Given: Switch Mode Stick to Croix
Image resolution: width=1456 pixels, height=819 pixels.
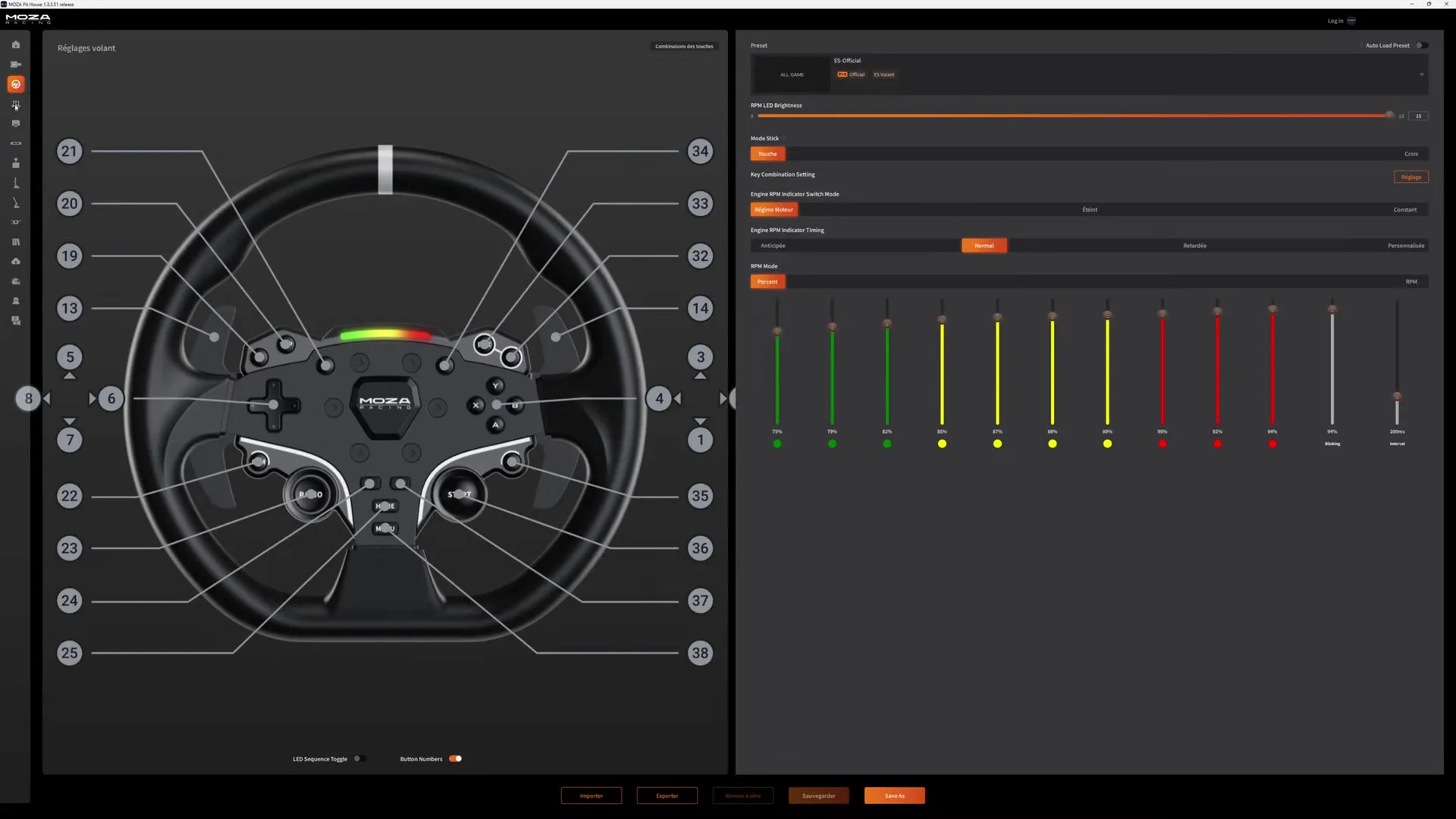Looking at the screenshot, I should [x=1410, y=154].
